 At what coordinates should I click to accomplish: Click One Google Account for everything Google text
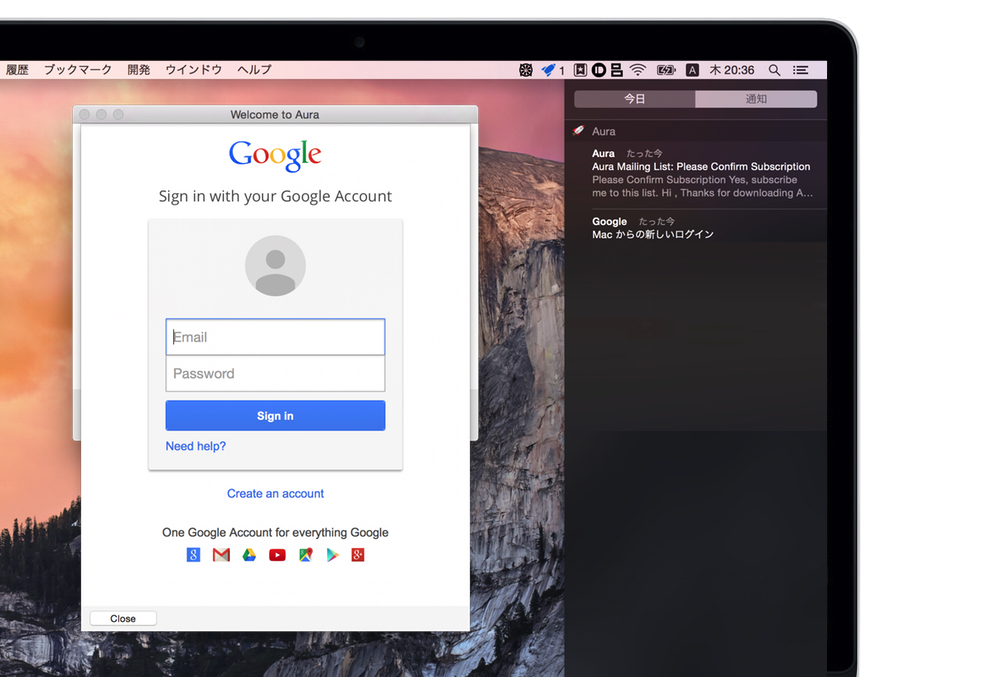pyautogui.click(x=276, y=532)
